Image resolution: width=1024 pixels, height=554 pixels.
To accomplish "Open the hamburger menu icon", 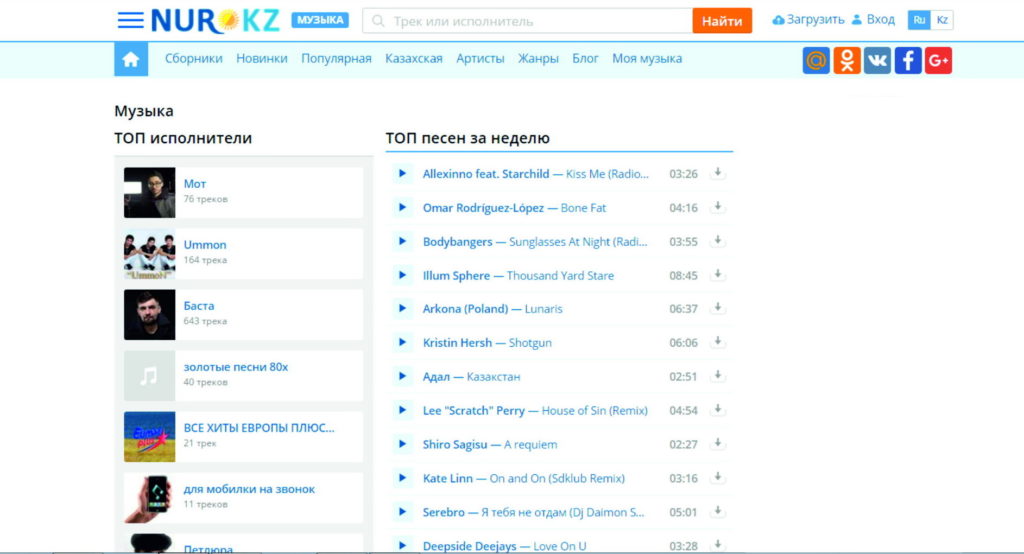I will 130,20.
